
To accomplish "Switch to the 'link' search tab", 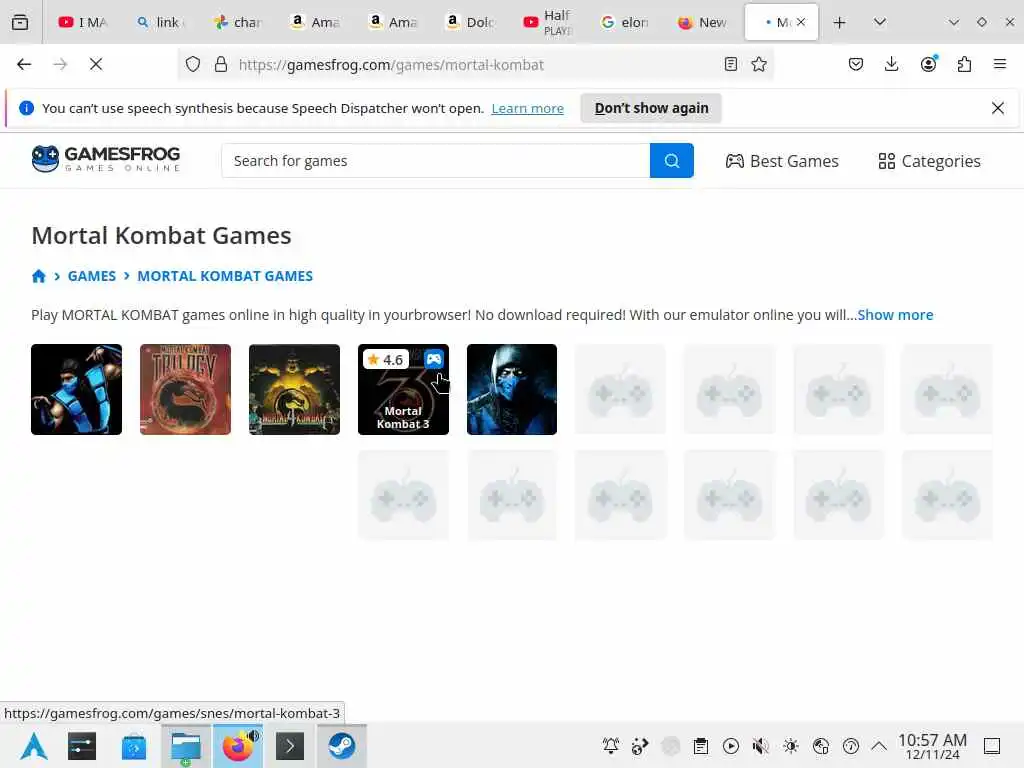I will coord(161,22).
